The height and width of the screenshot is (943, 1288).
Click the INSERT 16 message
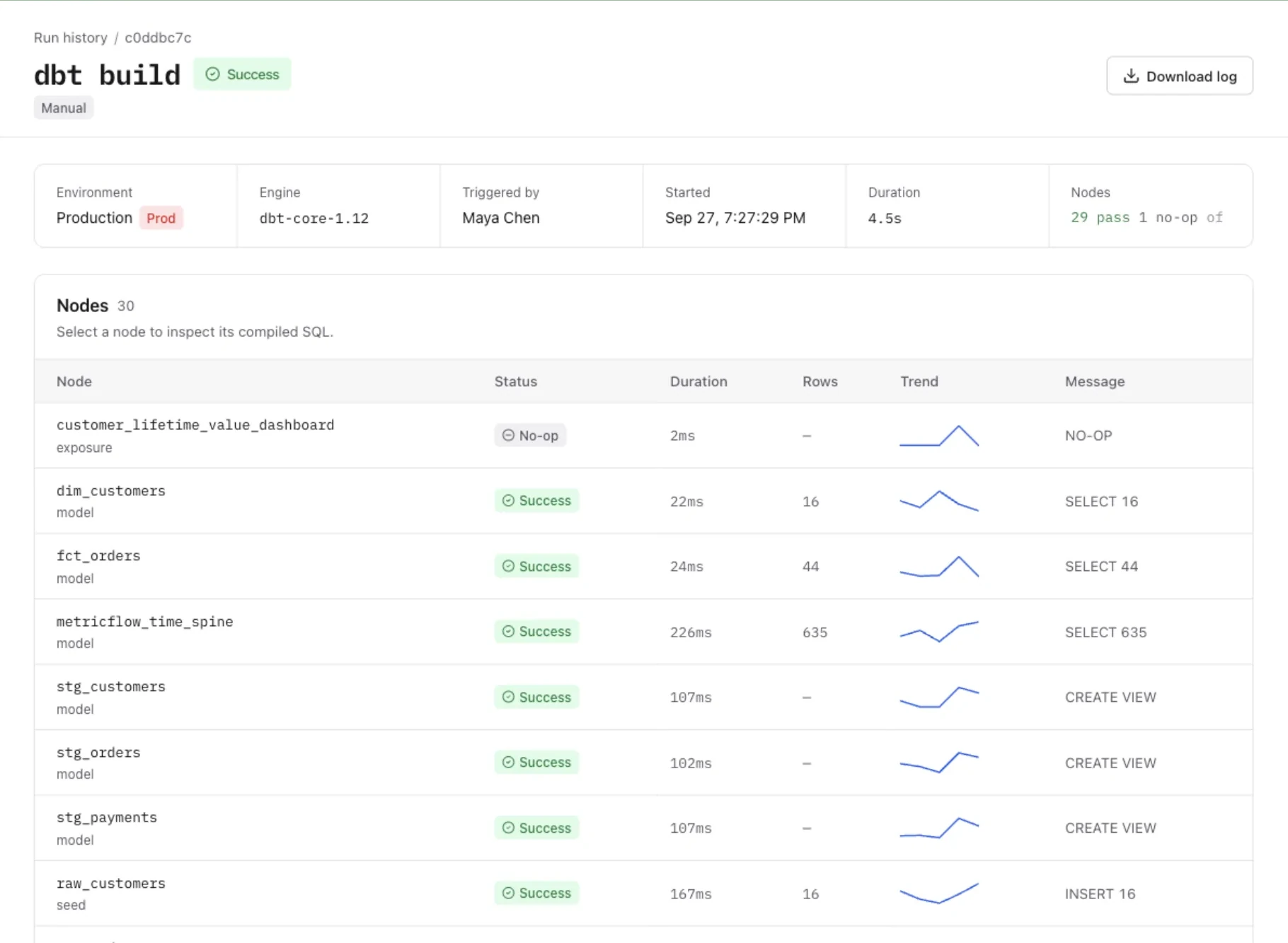pyautogui.click(x=1100, y=893)
